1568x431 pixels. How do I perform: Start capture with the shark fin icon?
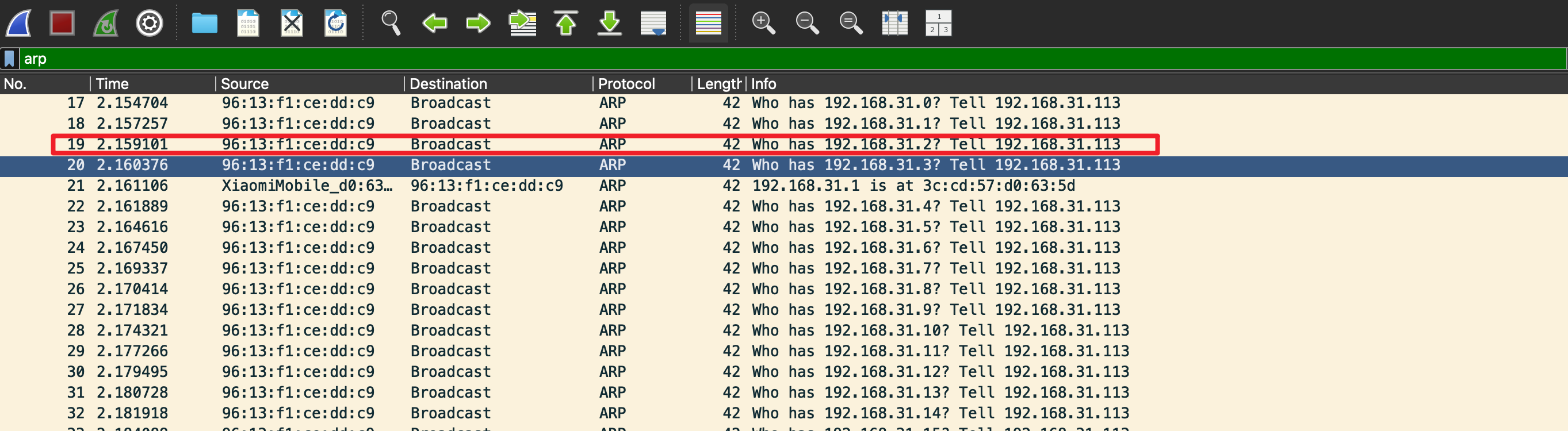pyautogui.click(x=20, y=24)
